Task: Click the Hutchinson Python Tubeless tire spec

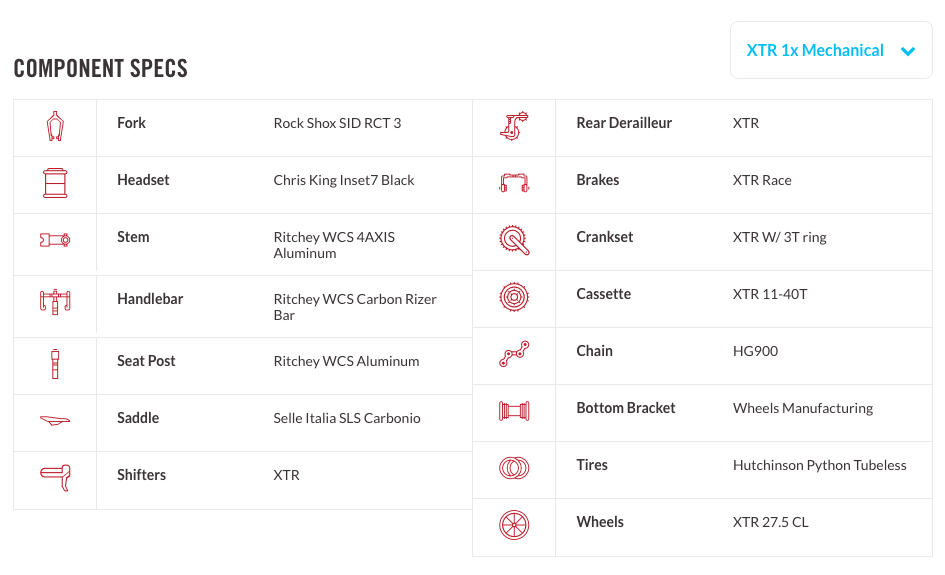Action: pos(819,465)
